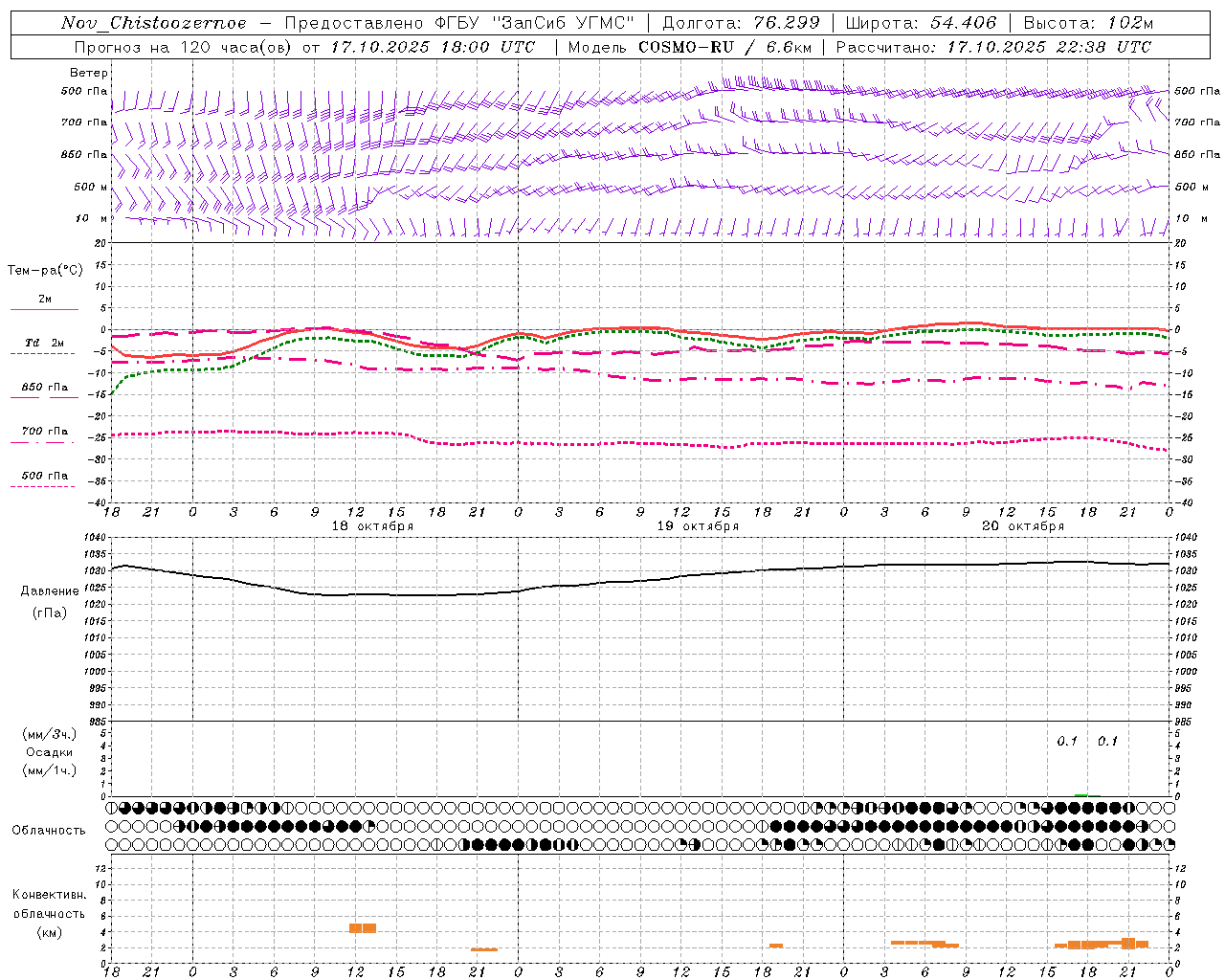The image size is (1225, 980).
Task: Click the solid line sample under 2м legend
Action: 44,309
